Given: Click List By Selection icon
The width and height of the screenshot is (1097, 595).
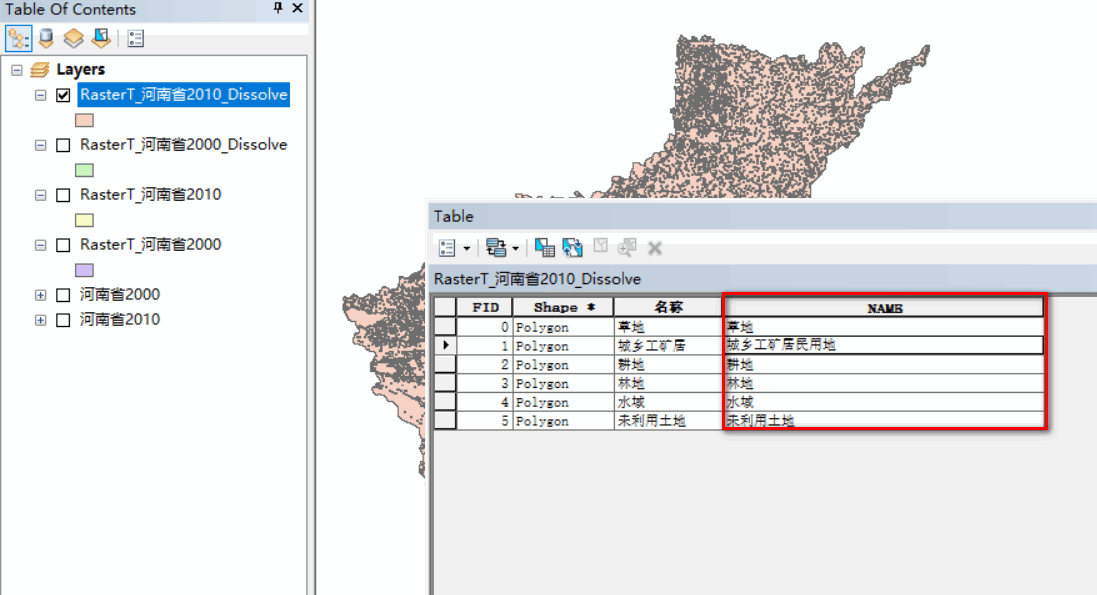Looking at the screenshot, I should (101, 38).
